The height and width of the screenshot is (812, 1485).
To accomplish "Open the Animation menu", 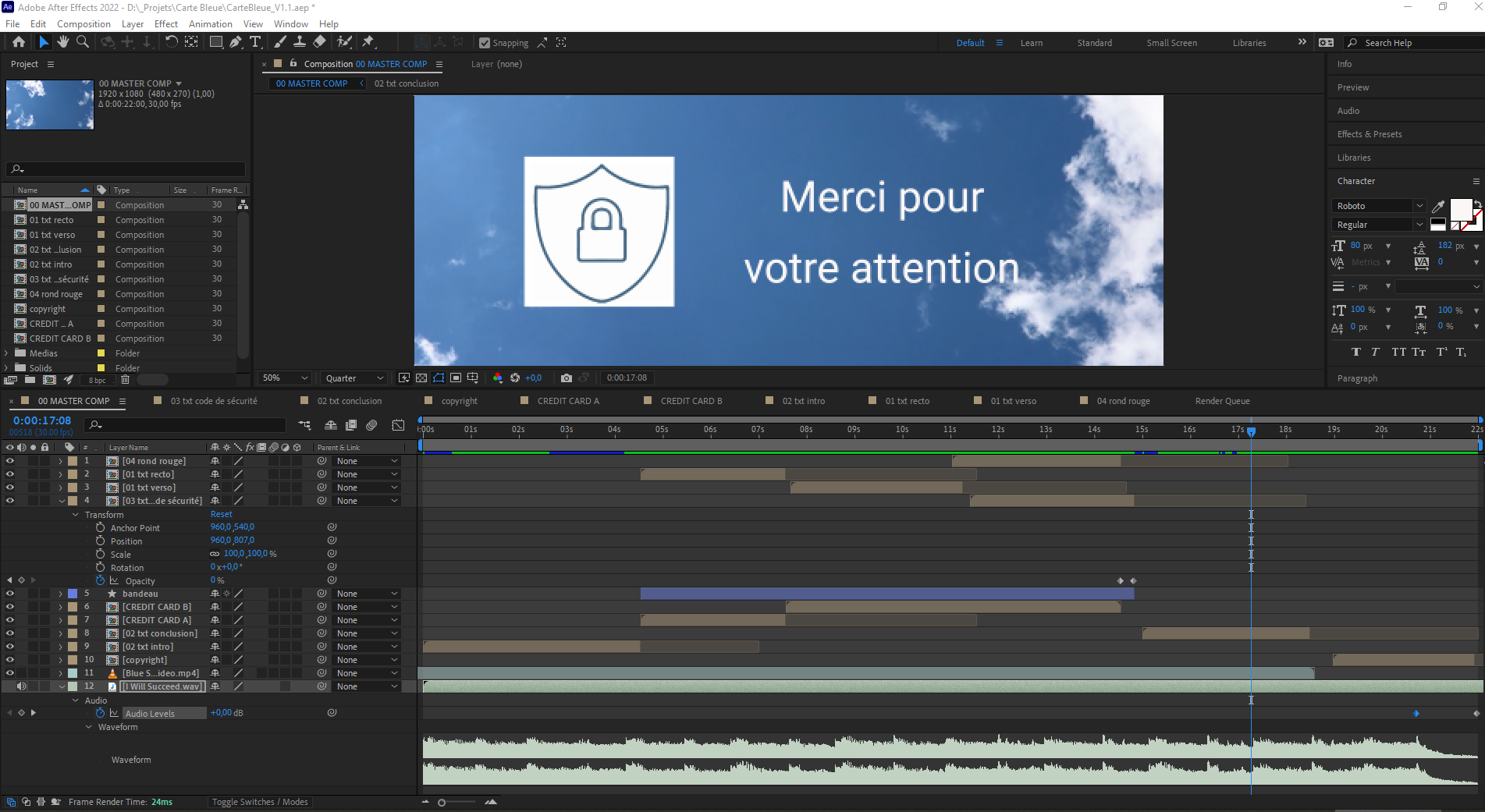I will (210, 24).
